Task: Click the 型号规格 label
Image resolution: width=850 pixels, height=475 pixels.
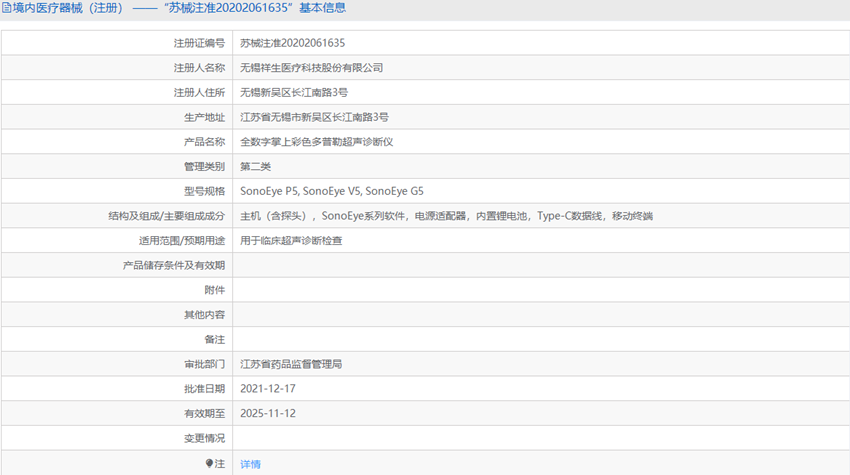Action: pyautogui.click(x=204, y=191)
